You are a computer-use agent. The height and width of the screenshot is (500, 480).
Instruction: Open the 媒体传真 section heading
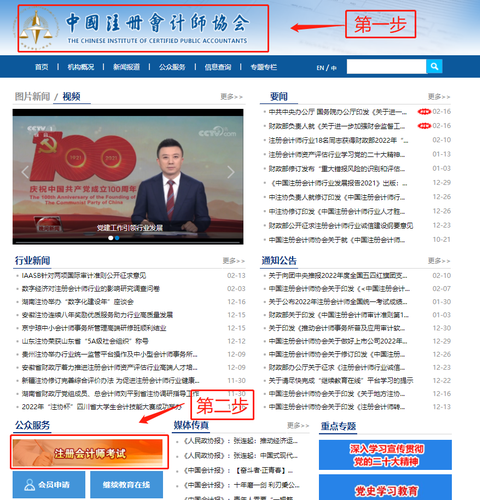click(191, 425)
